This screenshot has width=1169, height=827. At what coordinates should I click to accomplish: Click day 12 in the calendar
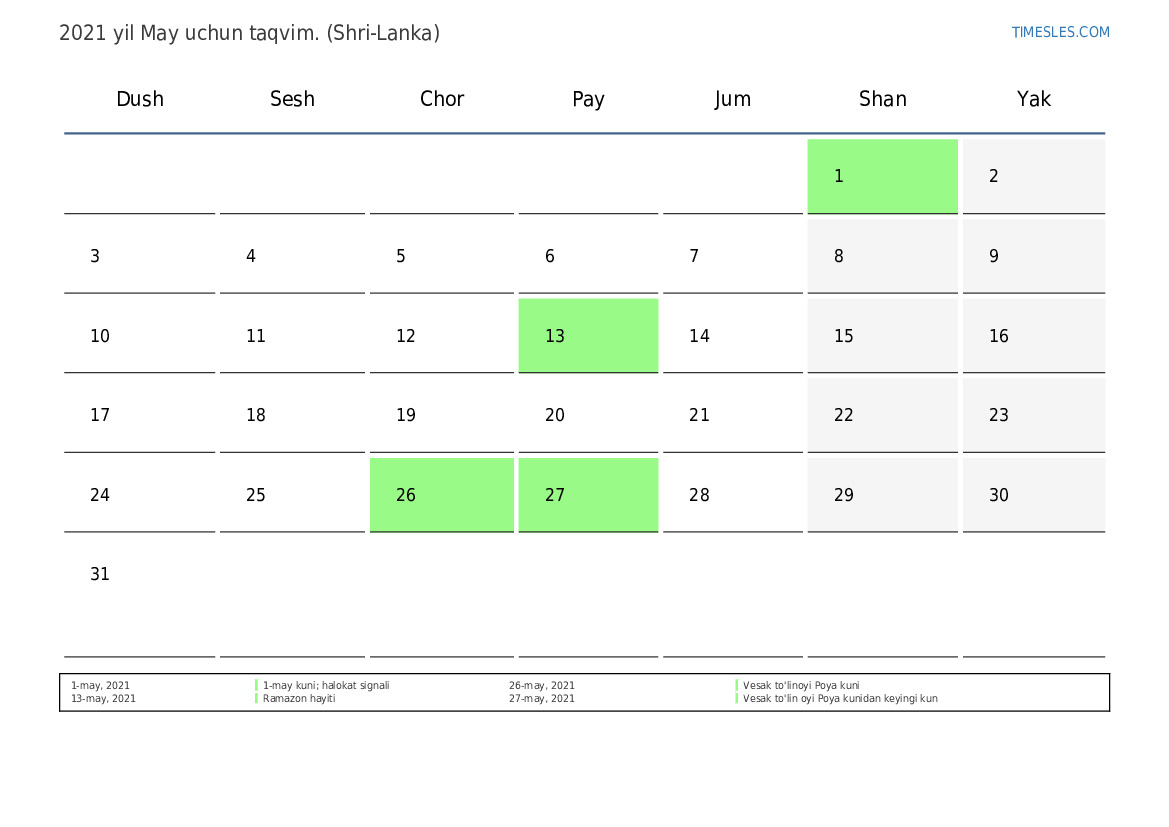pyautogui.click(x=441, y=336)
